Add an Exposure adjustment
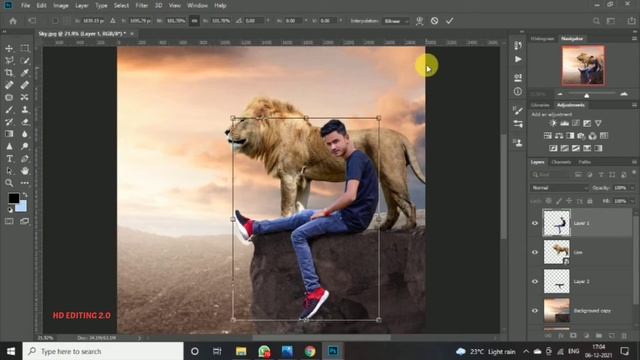 [587, 123]
